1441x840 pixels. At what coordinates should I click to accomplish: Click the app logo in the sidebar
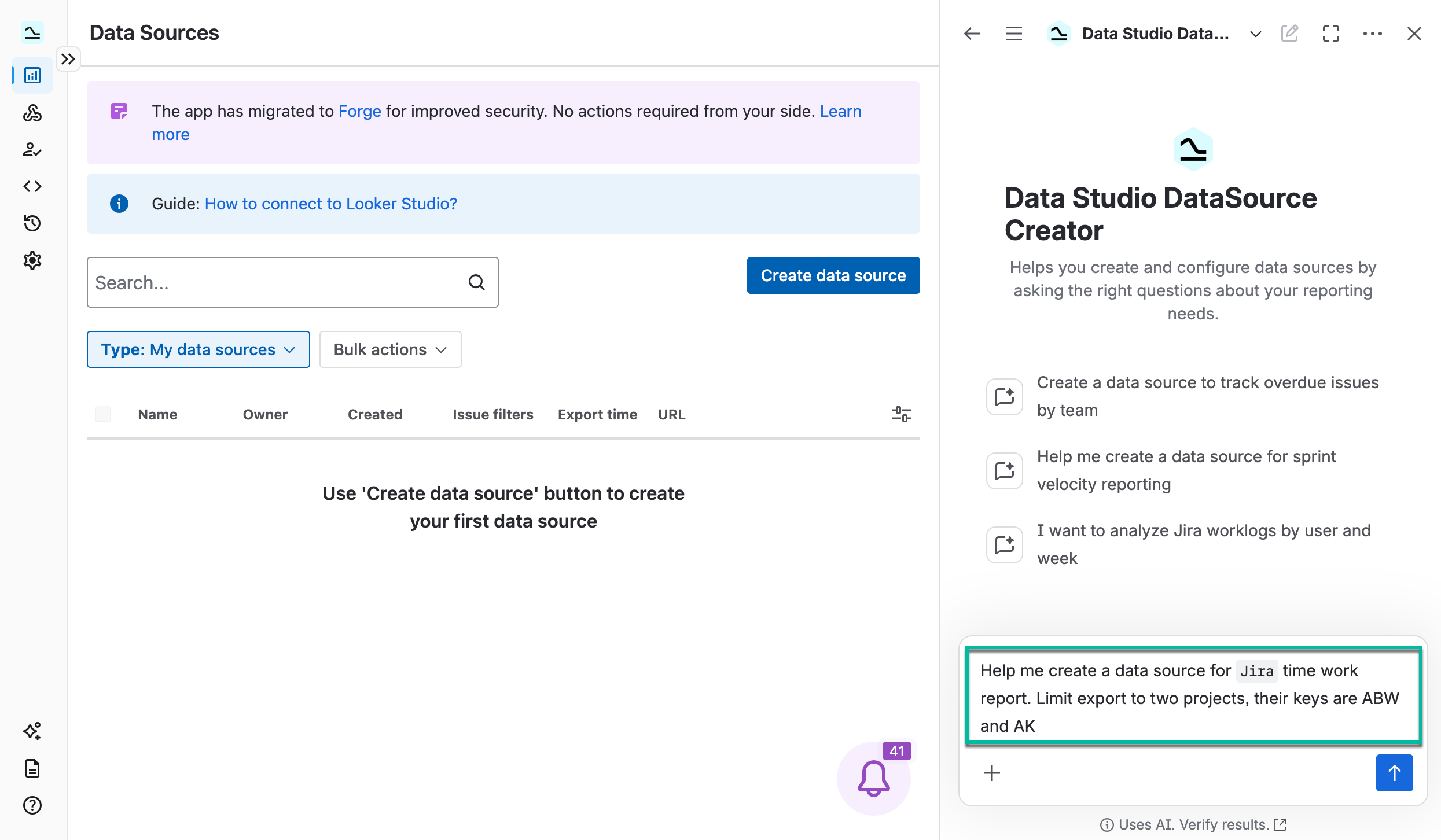(x=32, y=33)
